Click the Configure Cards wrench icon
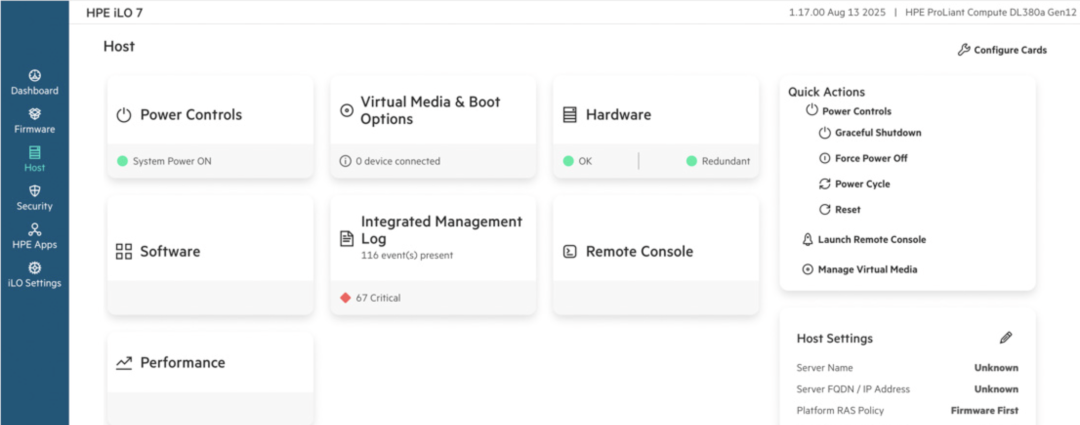The height and width of the screenshot is (425, 1080). click(x=964, y=50)
